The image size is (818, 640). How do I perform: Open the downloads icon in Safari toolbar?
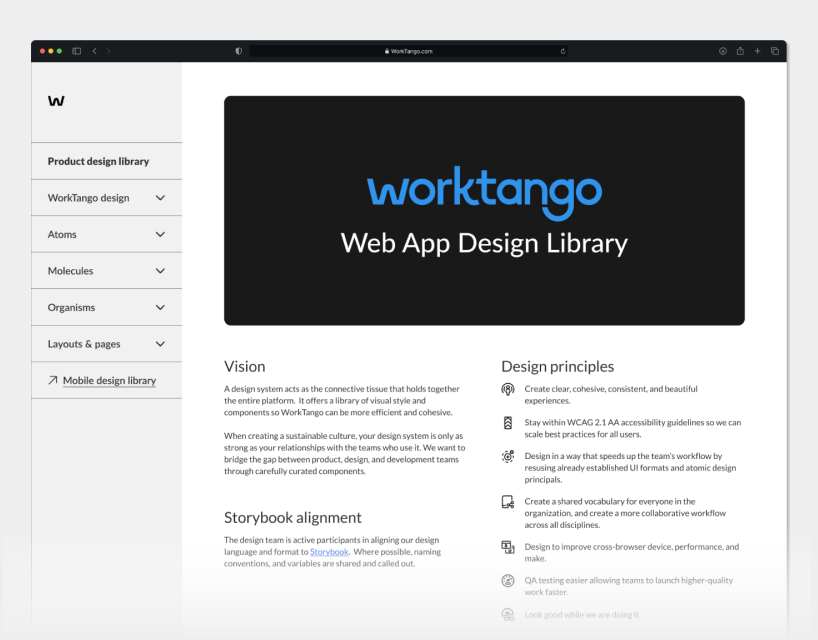point(723,51)
